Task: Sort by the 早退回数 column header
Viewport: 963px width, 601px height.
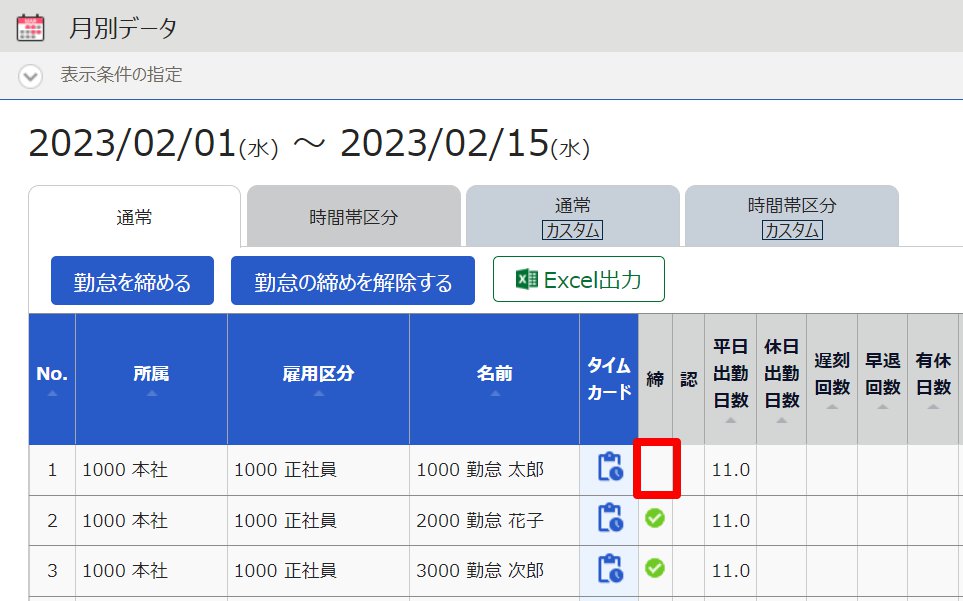Action: click(x=883, y=379)
